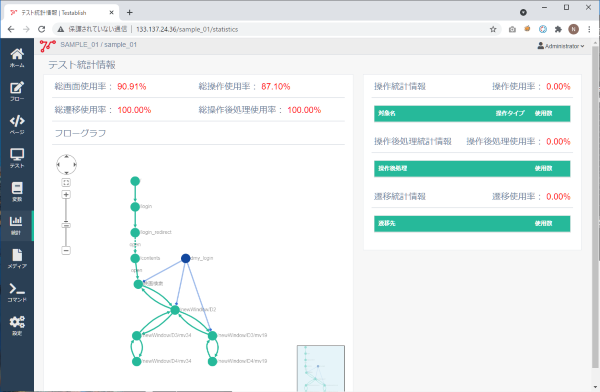Click the address bar URL field
The width and height of the screenshot is (600, 392).
click(x=276, y=29)
